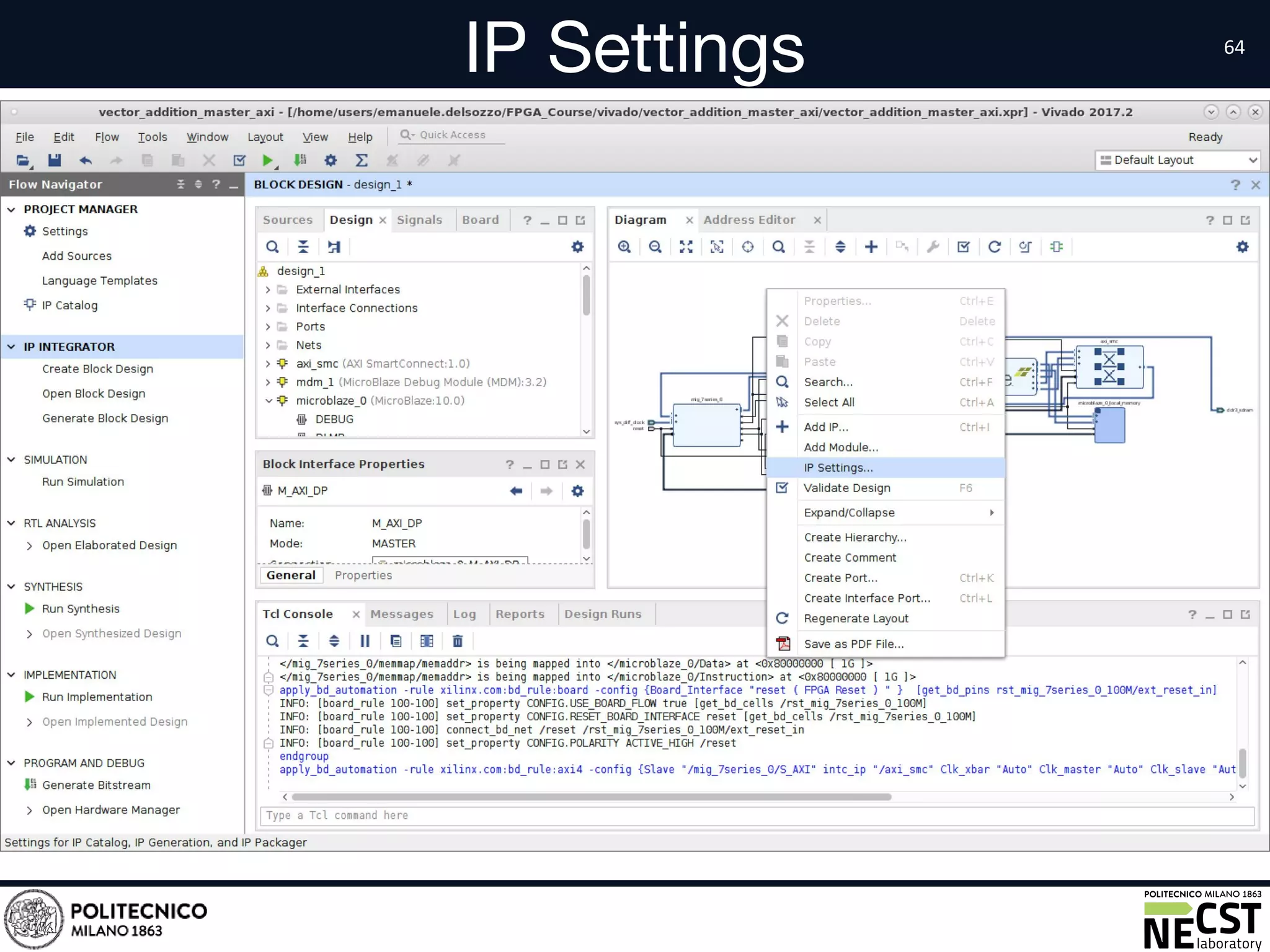Click Settings in Project Manager
Viewport: 1270px width, 952px height.
[x=64, y=231]
